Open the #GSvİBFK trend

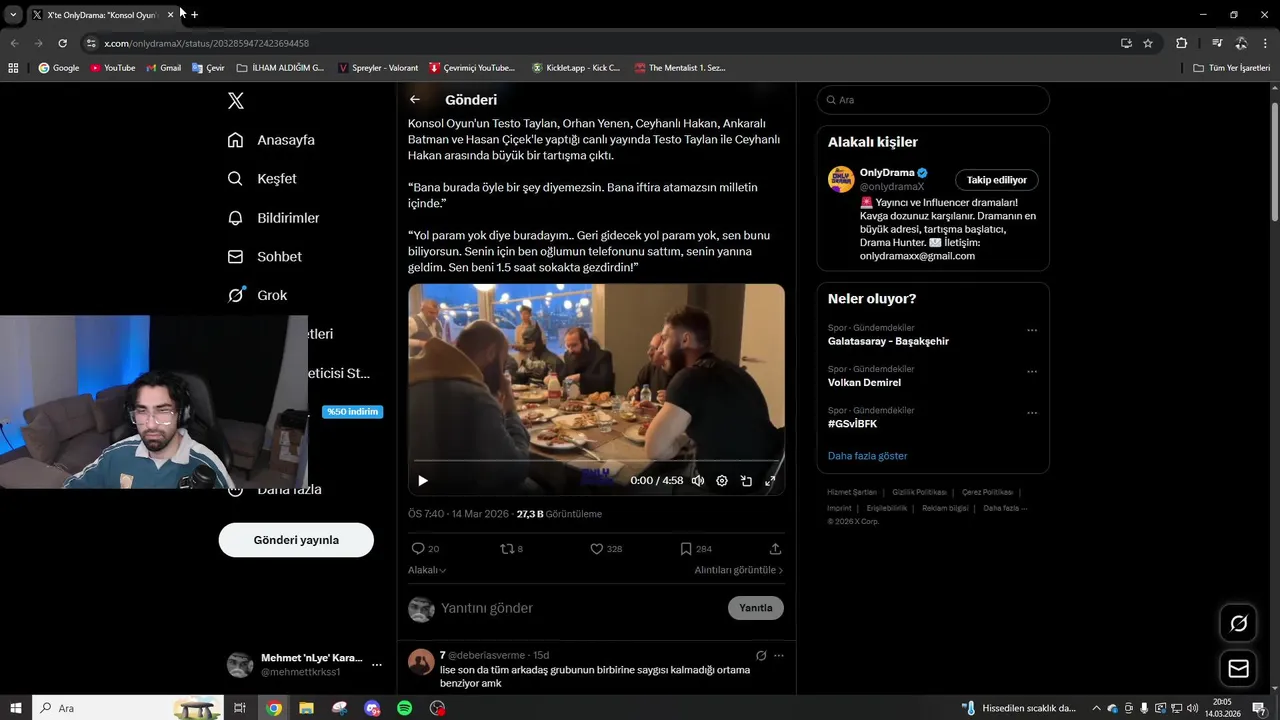852,424
